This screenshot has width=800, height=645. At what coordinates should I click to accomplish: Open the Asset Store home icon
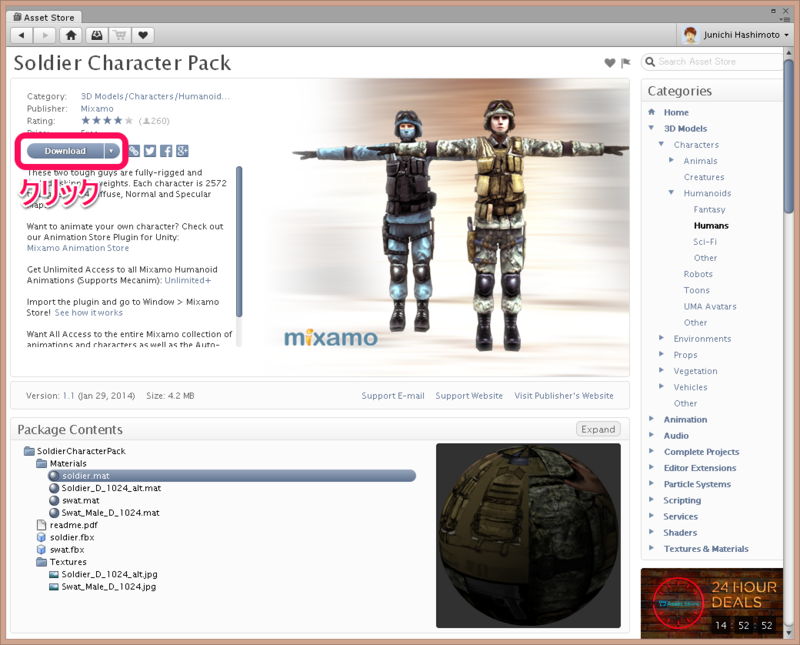(x=71, y=35)
